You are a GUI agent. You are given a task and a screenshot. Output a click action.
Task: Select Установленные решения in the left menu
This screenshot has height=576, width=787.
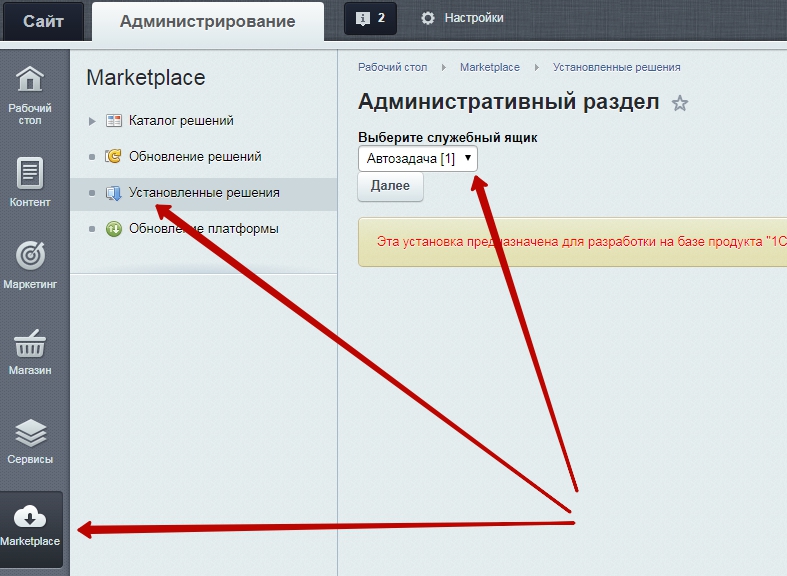(x=203, y=193)
